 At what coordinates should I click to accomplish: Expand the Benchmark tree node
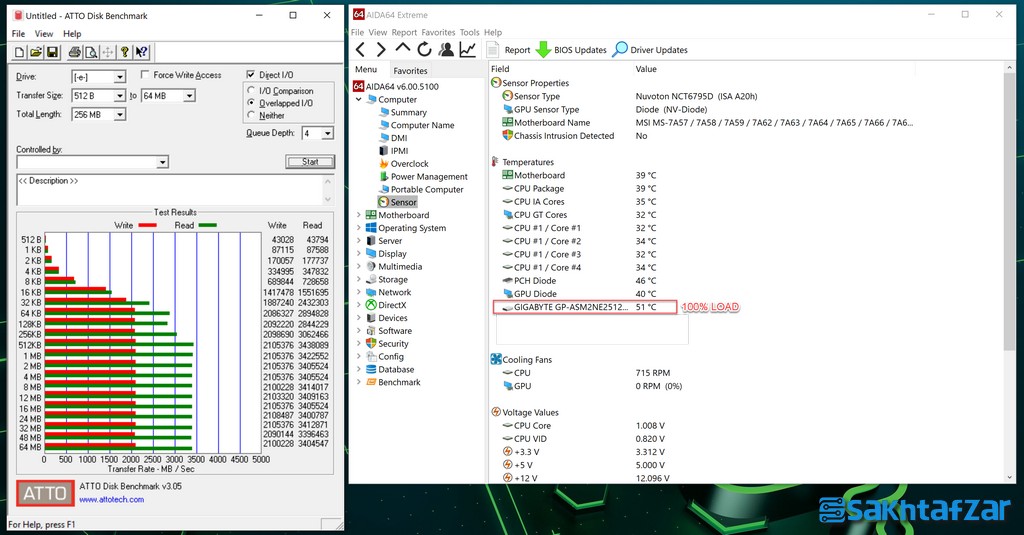pos(359,382)
